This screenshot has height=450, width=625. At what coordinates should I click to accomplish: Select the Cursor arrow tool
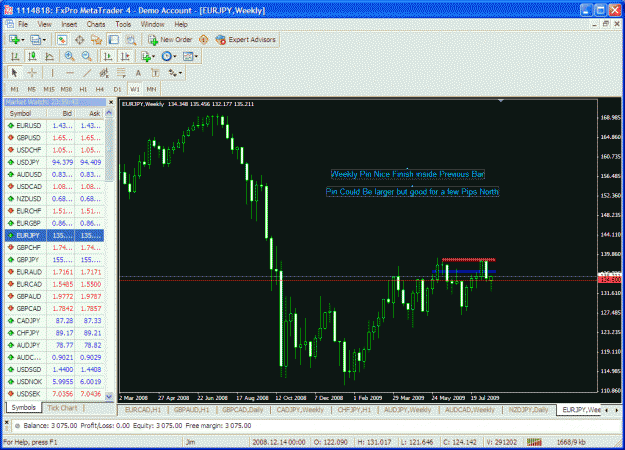point(15,73)
